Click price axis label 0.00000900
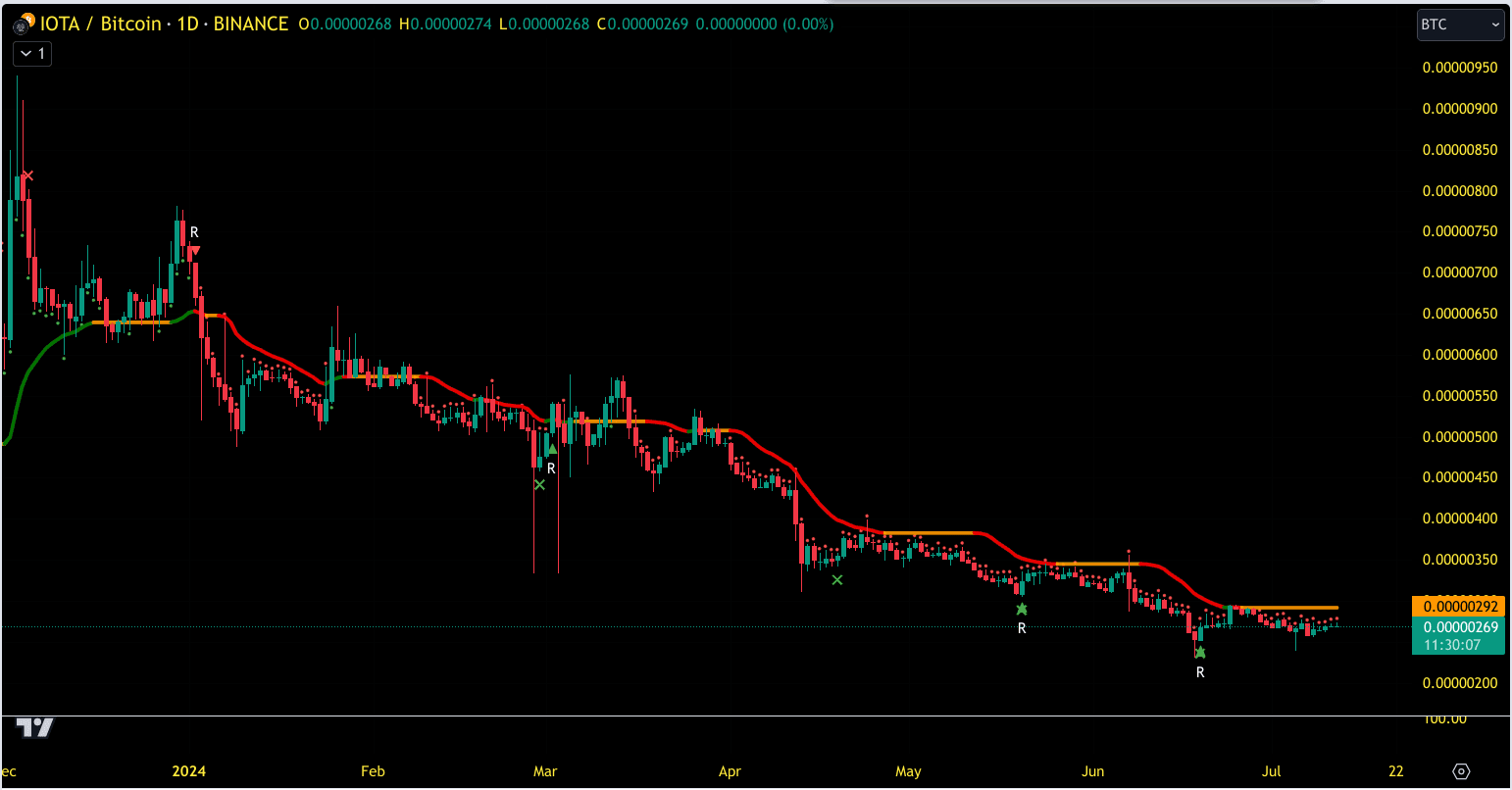The width and height of the screenshot is (1512, 790). [1460, 109]
